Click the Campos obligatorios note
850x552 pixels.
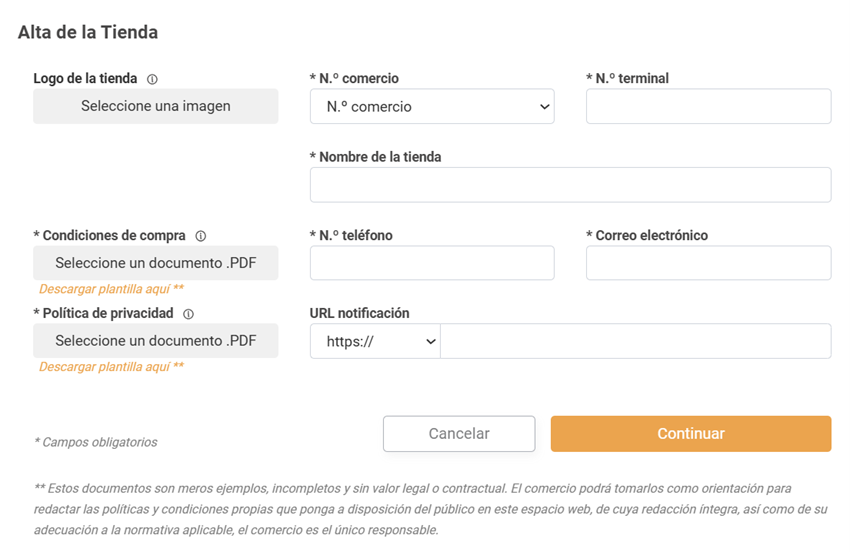[96, 442]
